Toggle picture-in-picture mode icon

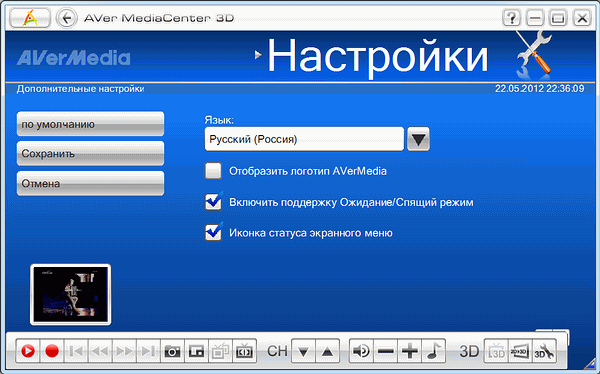pyautogui.click(x=197, y=351)
